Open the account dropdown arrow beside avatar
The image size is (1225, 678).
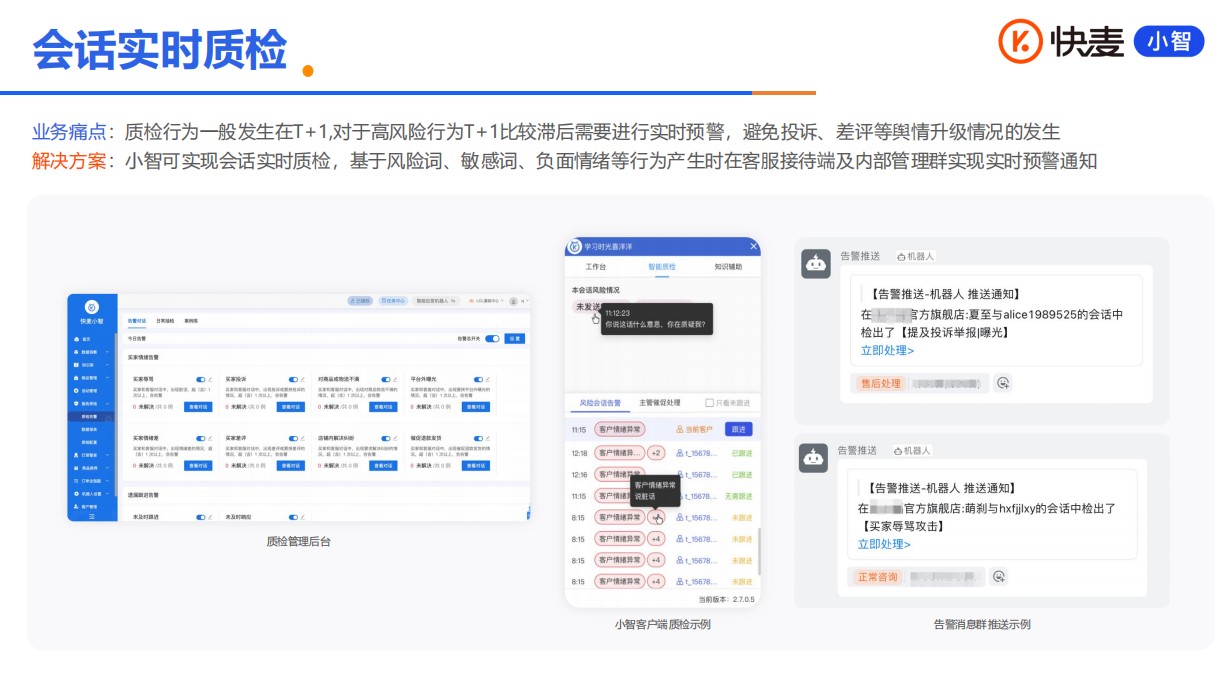[x=528, y=301]
